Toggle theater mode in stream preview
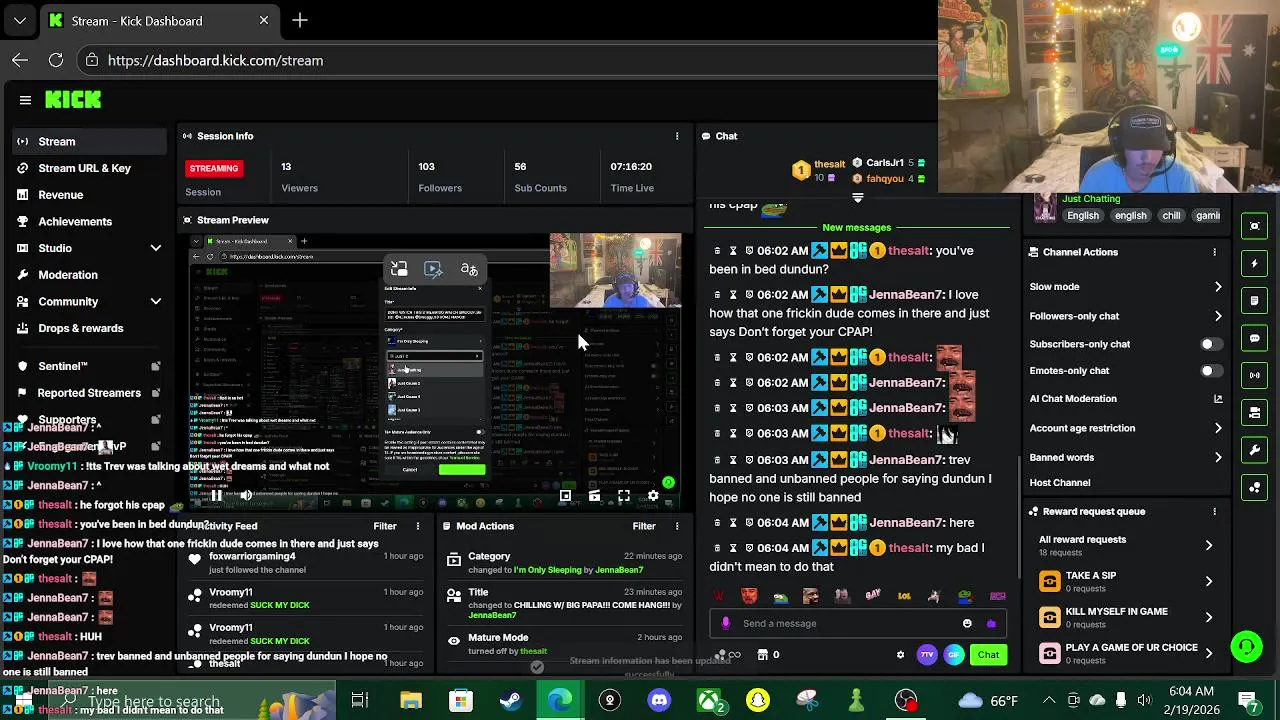Image resolution: width=1280 pixels, height=720 pixels. tap(594, 495)
